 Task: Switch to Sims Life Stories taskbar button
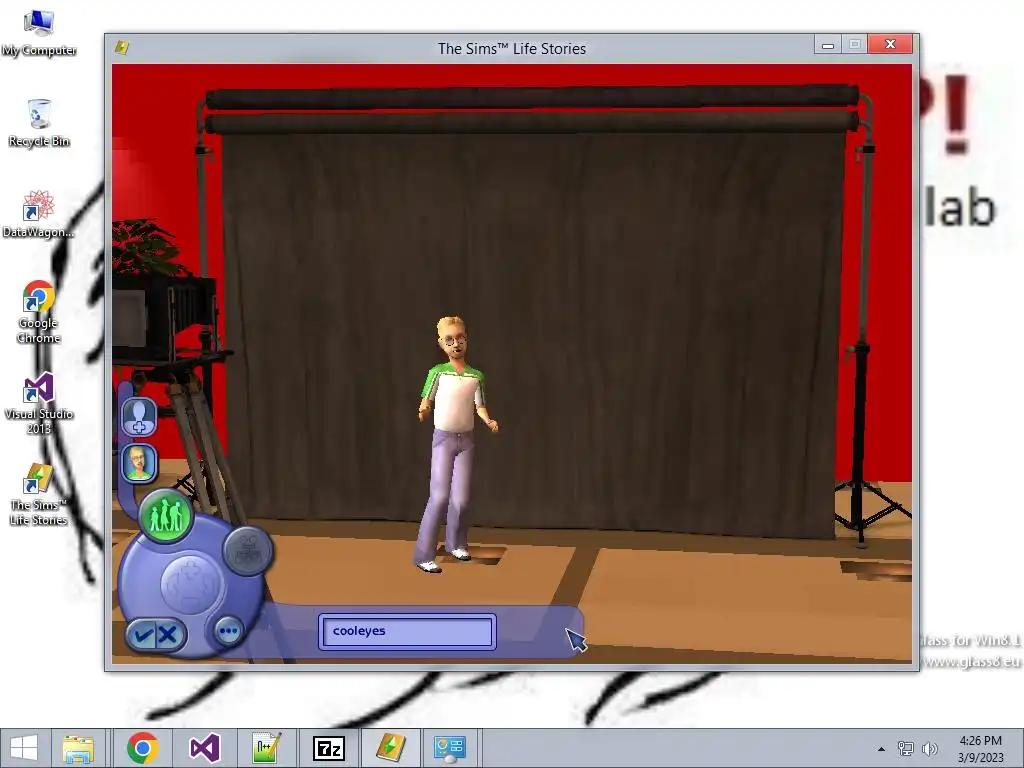pyautogui.click(x=391, y=748)
